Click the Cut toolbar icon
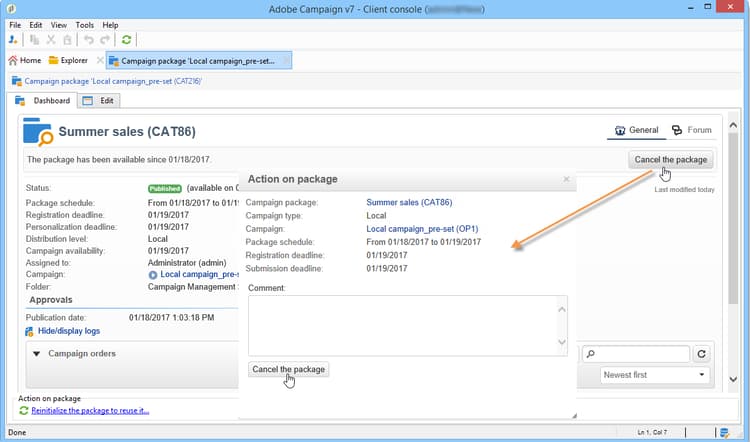 point(51,40)
